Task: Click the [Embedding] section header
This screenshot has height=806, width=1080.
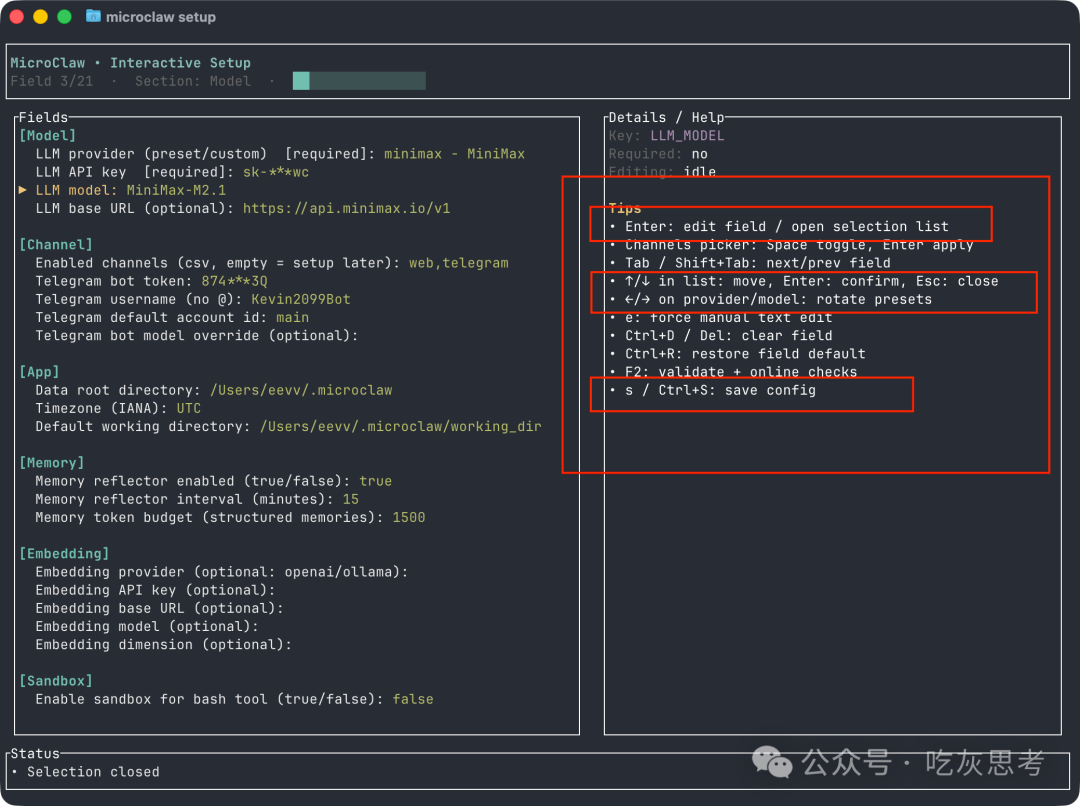Action: coord(64,553)
